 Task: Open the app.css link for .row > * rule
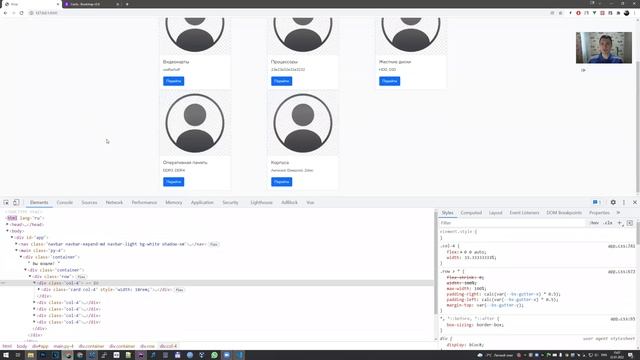click(621, 271)
